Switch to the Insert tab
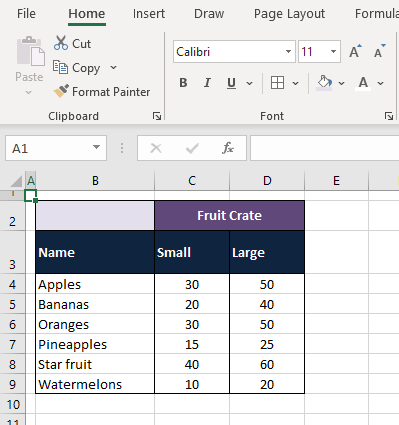 point(149,14)
